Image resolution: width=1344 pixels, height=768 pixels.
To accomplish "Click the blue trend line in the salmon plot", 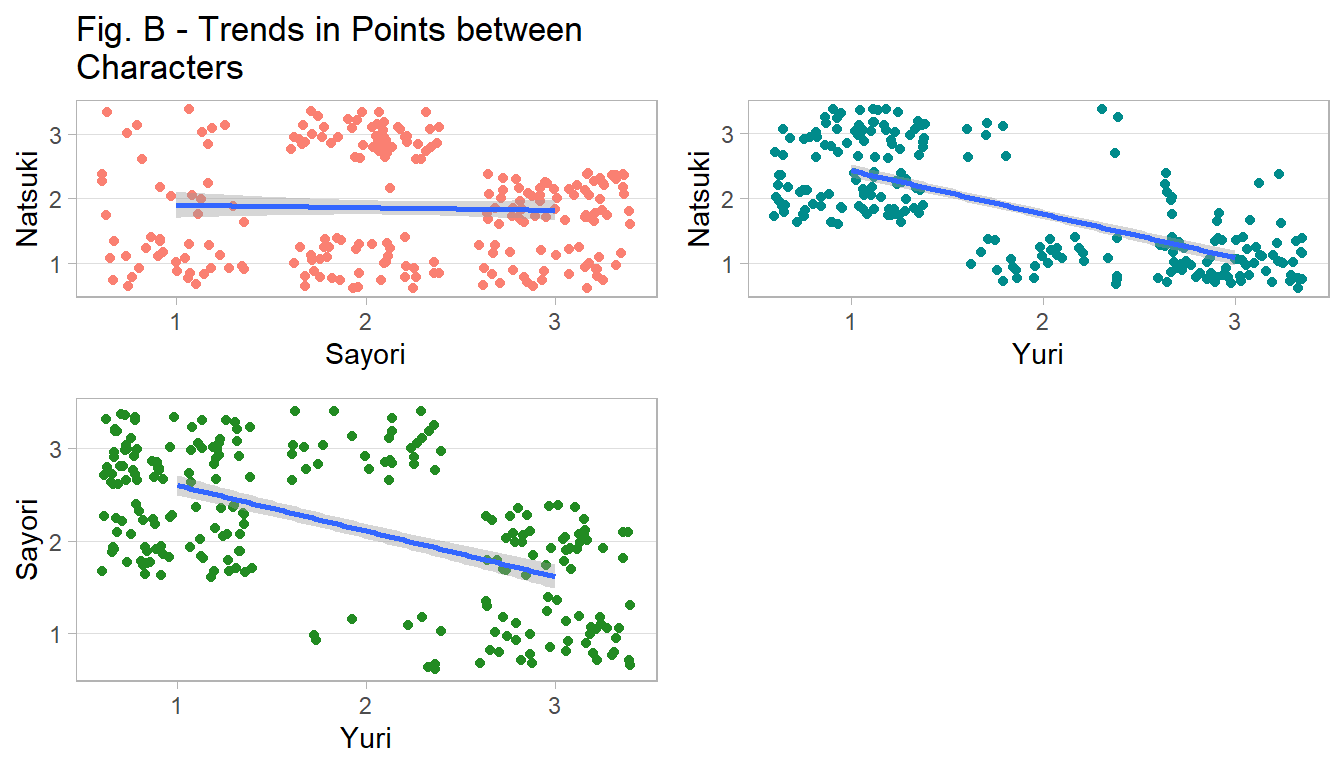I will click(x=366, y=207).
